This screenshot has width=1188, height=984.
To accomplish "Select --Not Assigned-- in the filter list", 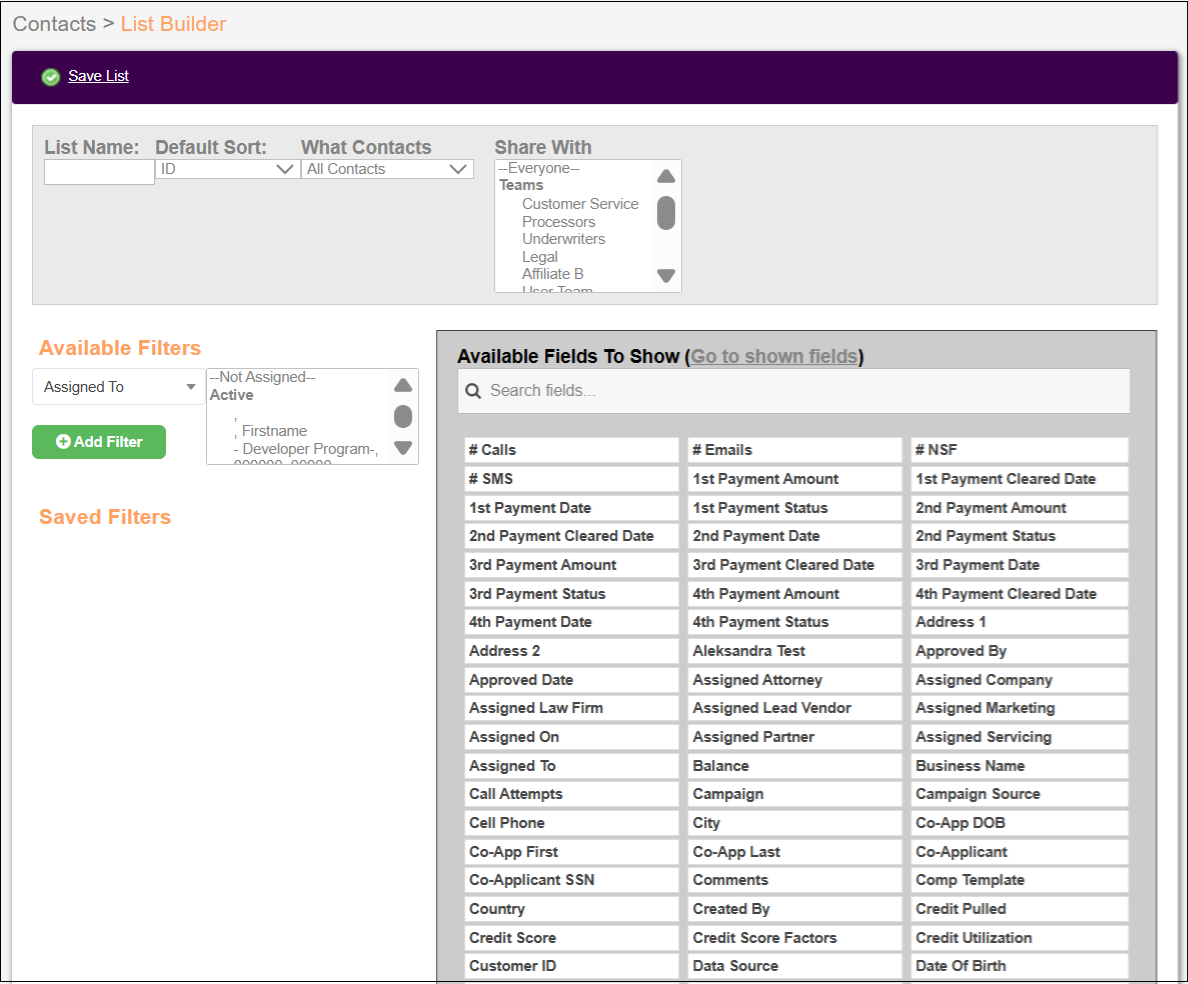I will pyautogui.click(x=262, y=377).
